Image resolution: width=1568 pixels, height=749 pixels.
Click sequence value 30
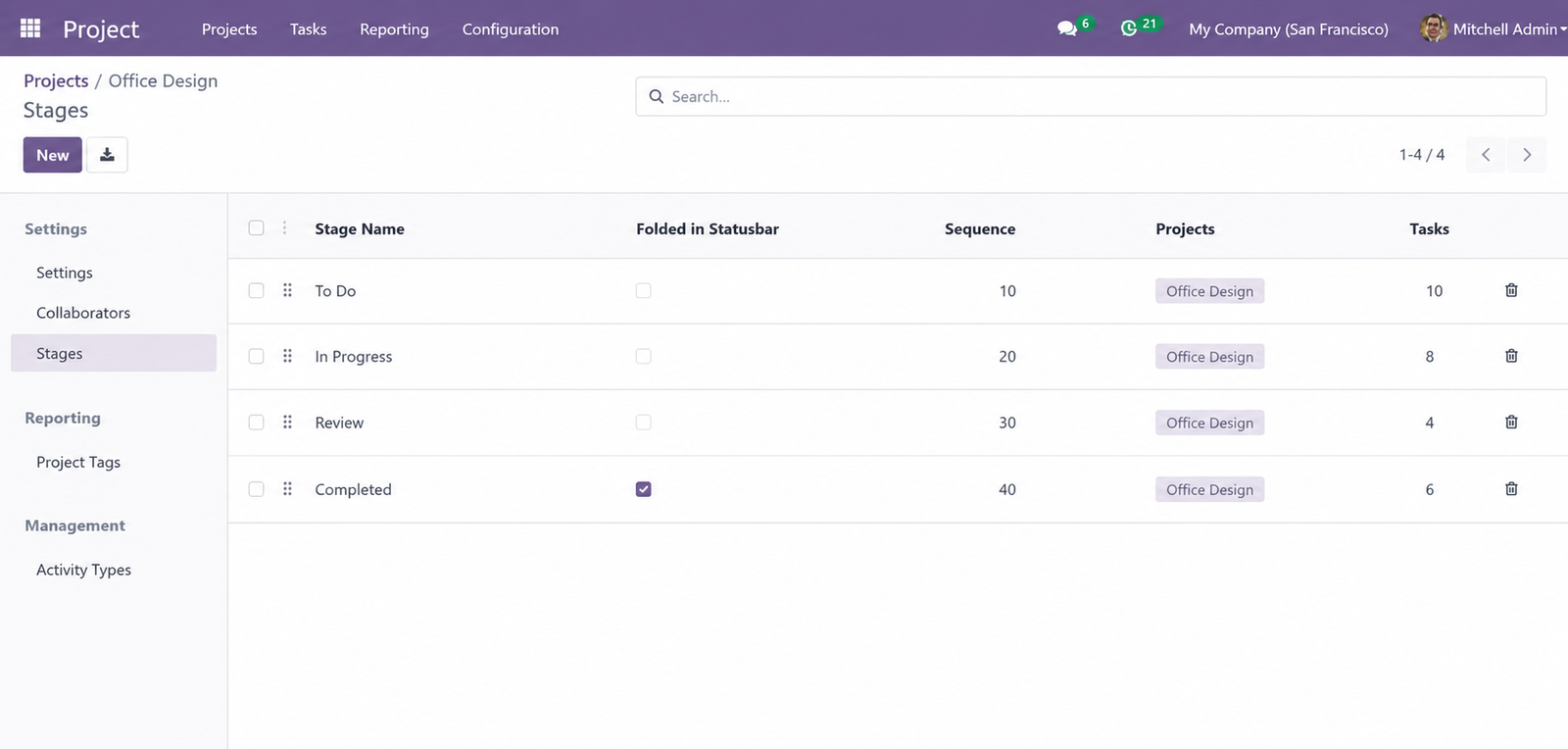[x=1007, y=423]
